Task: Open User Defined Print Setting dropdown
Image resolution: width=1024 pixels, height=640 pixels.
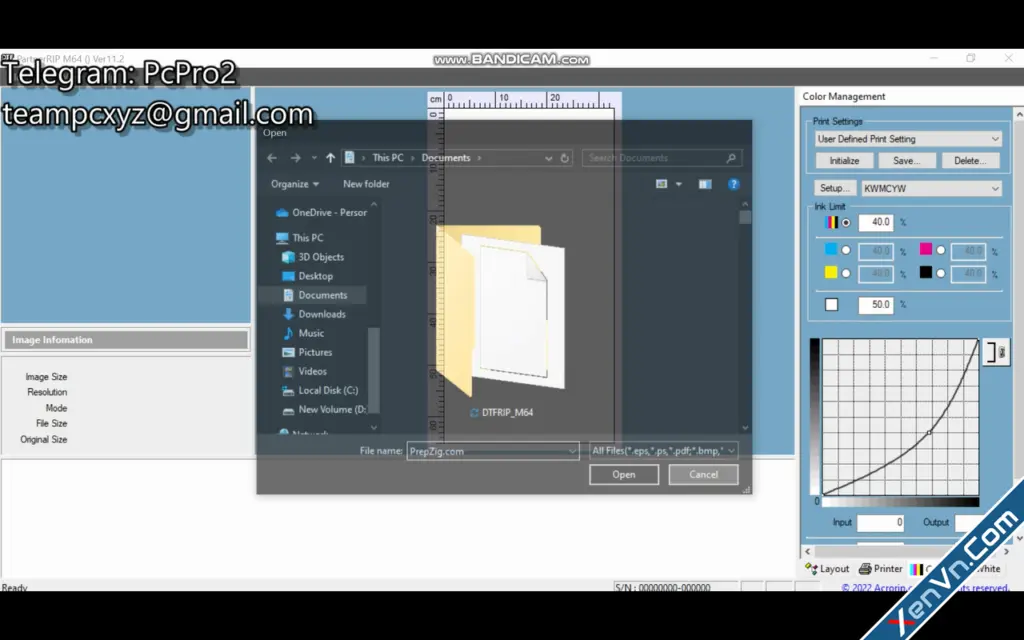Action: click(x=908, y=139)
